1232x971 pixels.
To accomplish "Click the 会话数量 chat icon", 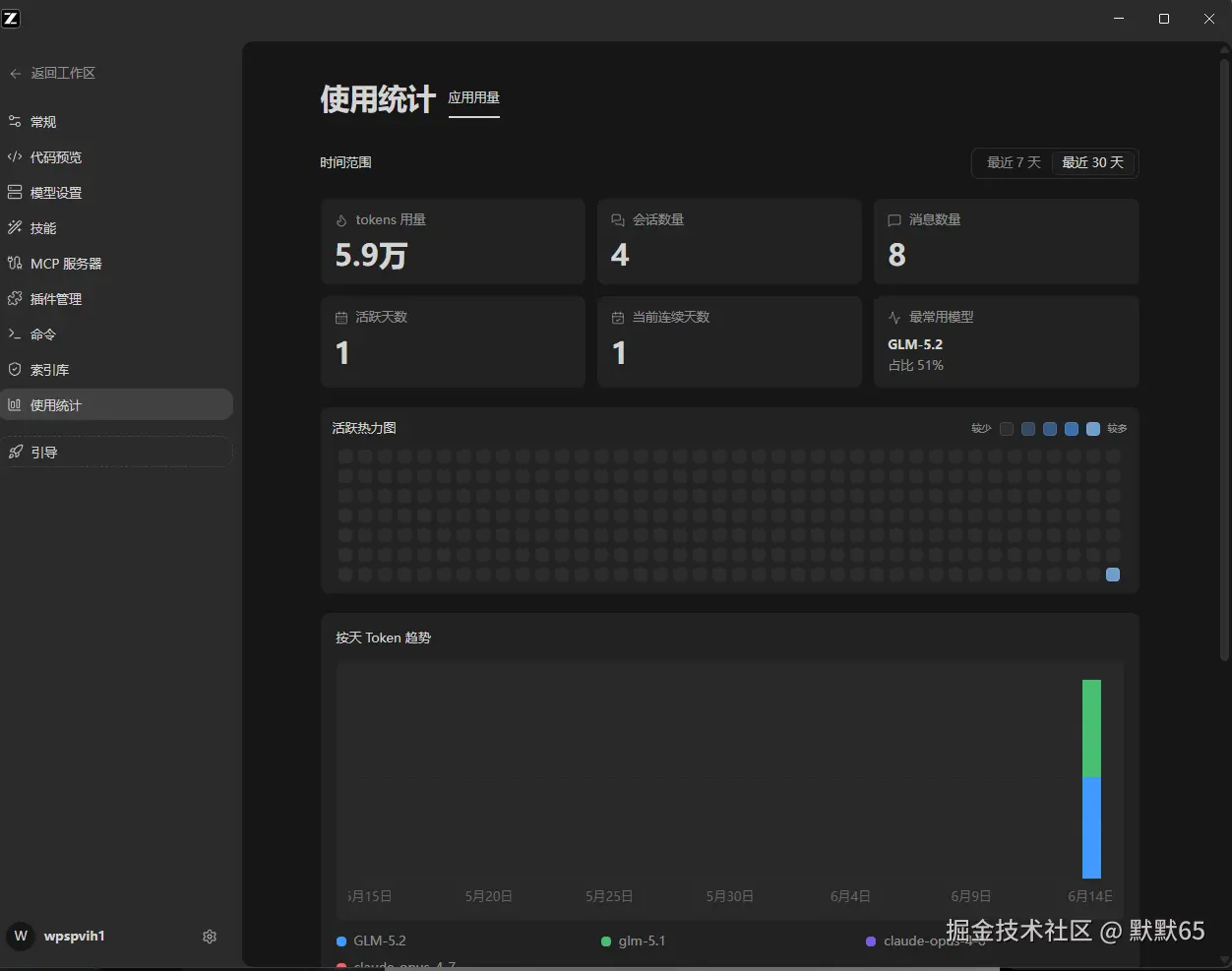I will coord(618,220).
